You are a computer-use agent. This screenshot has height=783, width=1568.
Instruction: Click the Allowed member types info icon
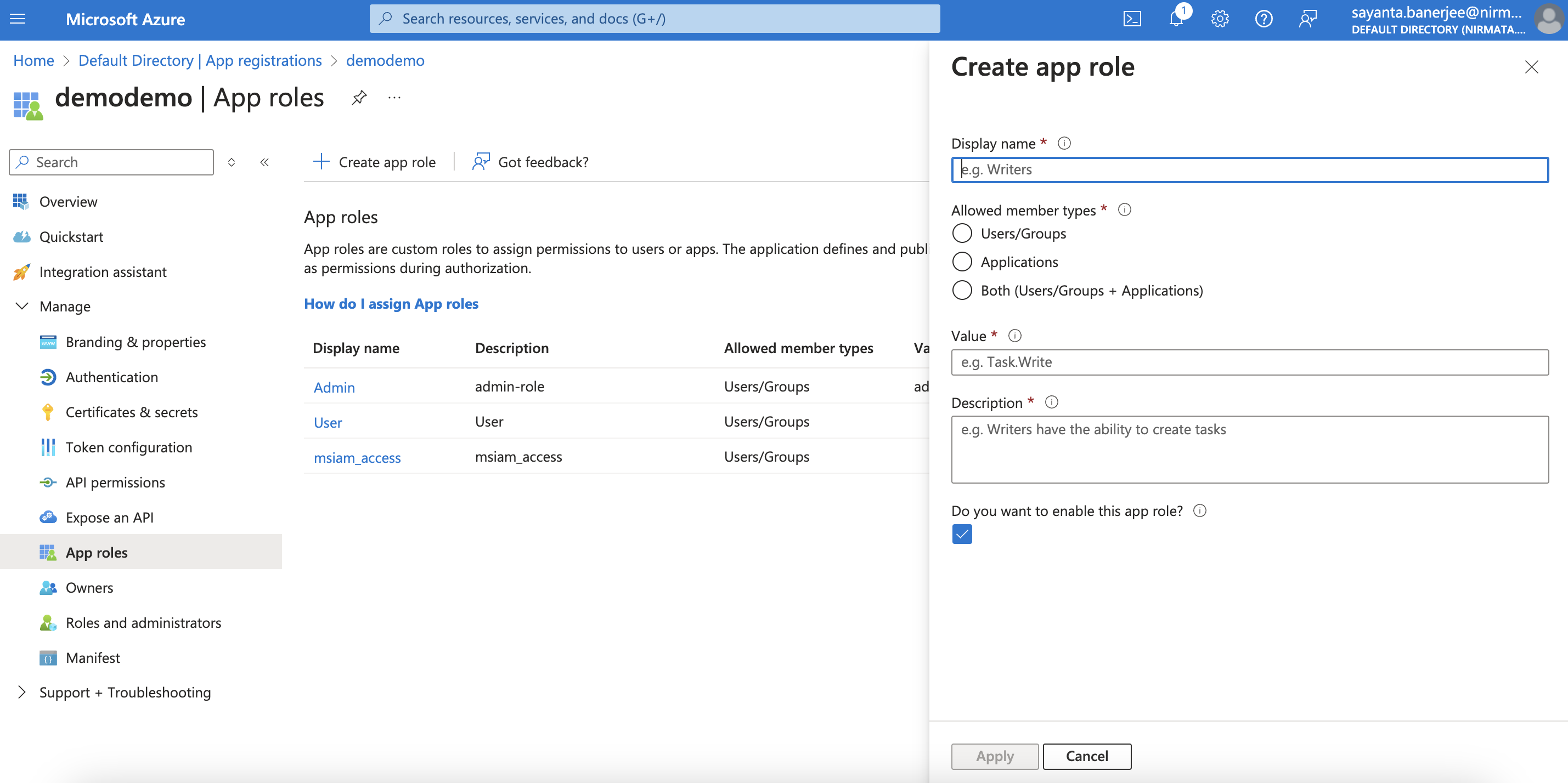point(1124,210)
